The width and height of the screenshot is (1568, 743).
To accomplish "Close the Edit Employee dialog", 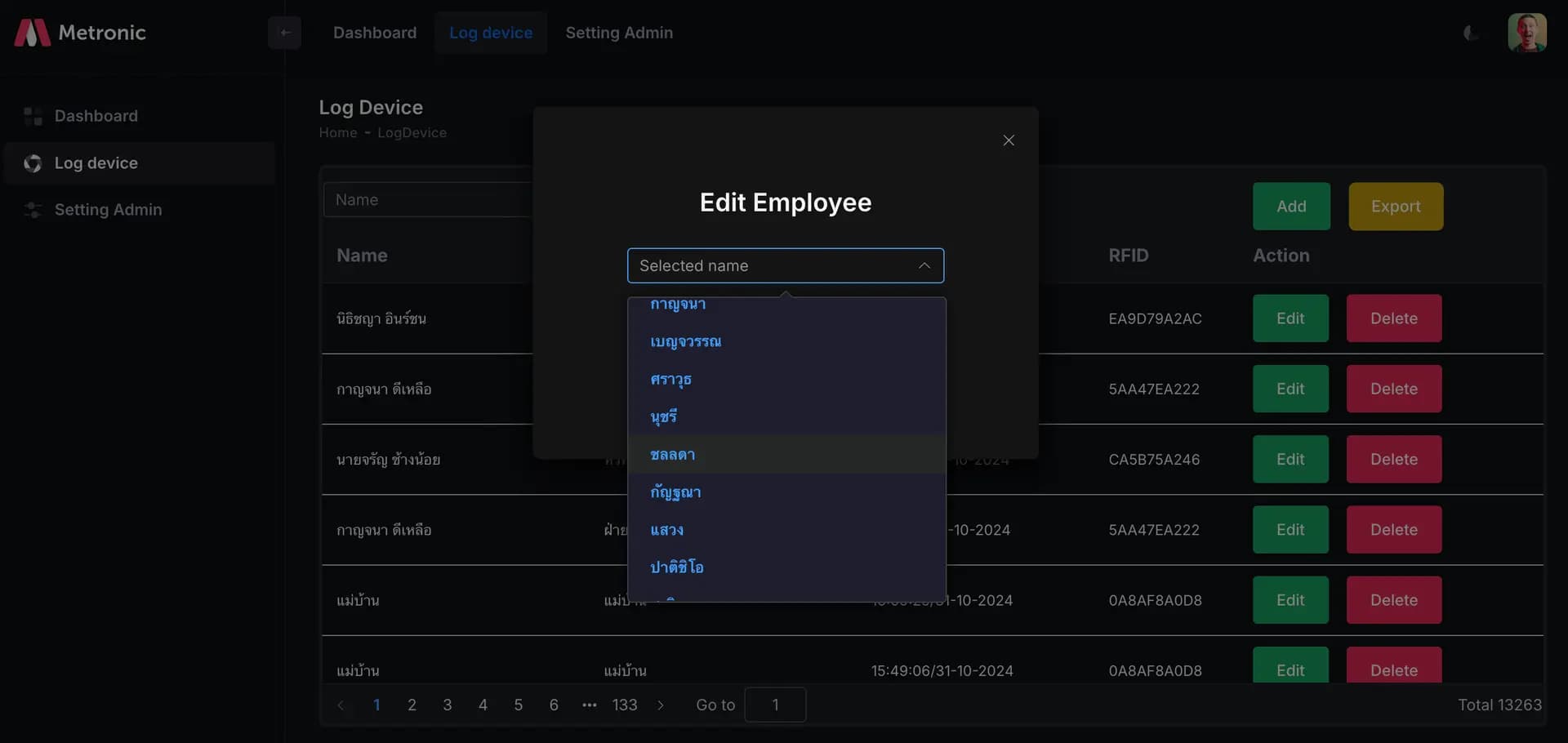I will click(1009, 140).
